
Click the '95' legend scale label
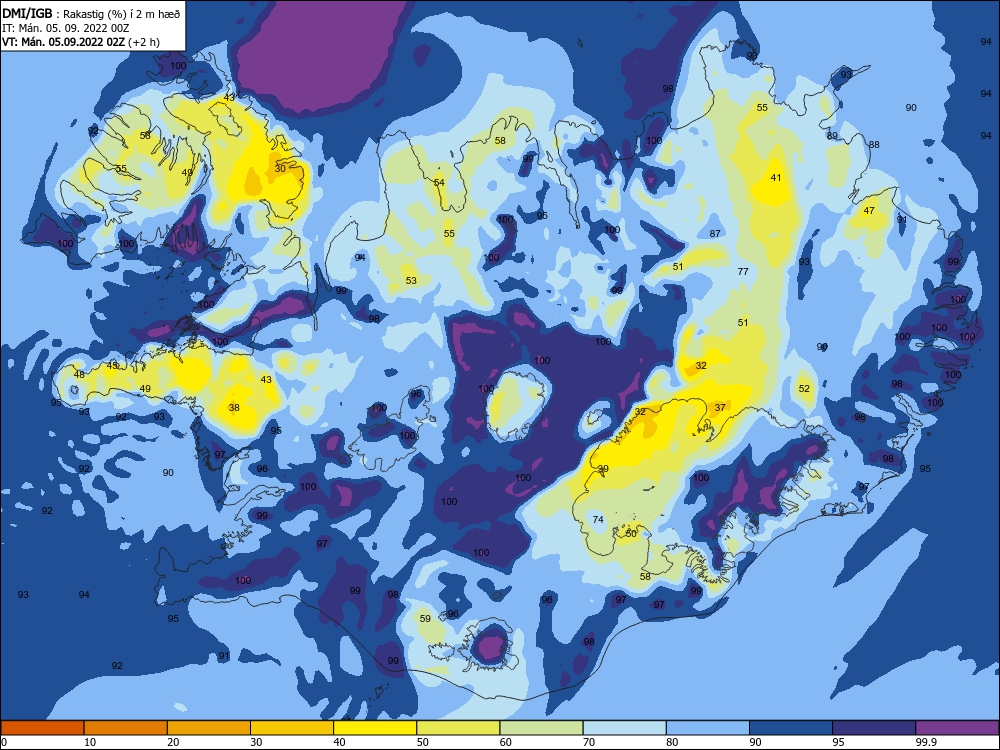[839, 742]
